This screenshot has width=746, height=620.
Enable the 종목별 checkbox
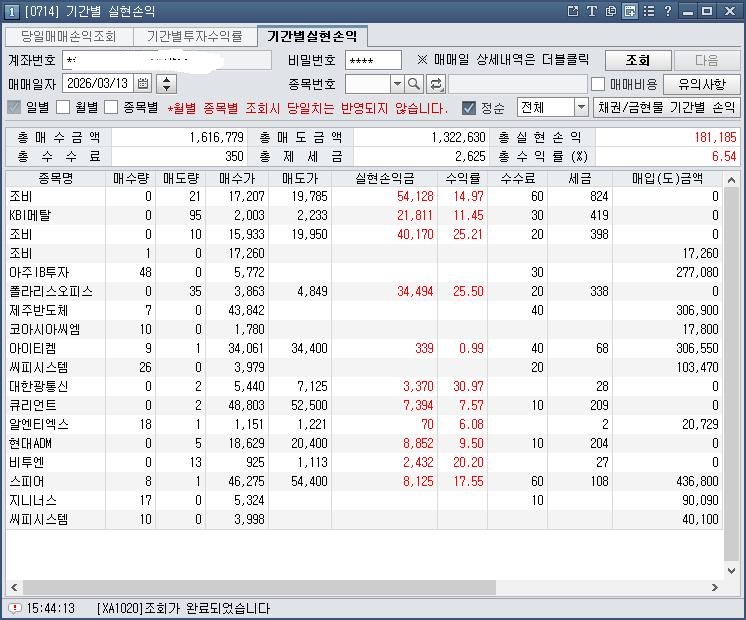(x=111, y=107)
